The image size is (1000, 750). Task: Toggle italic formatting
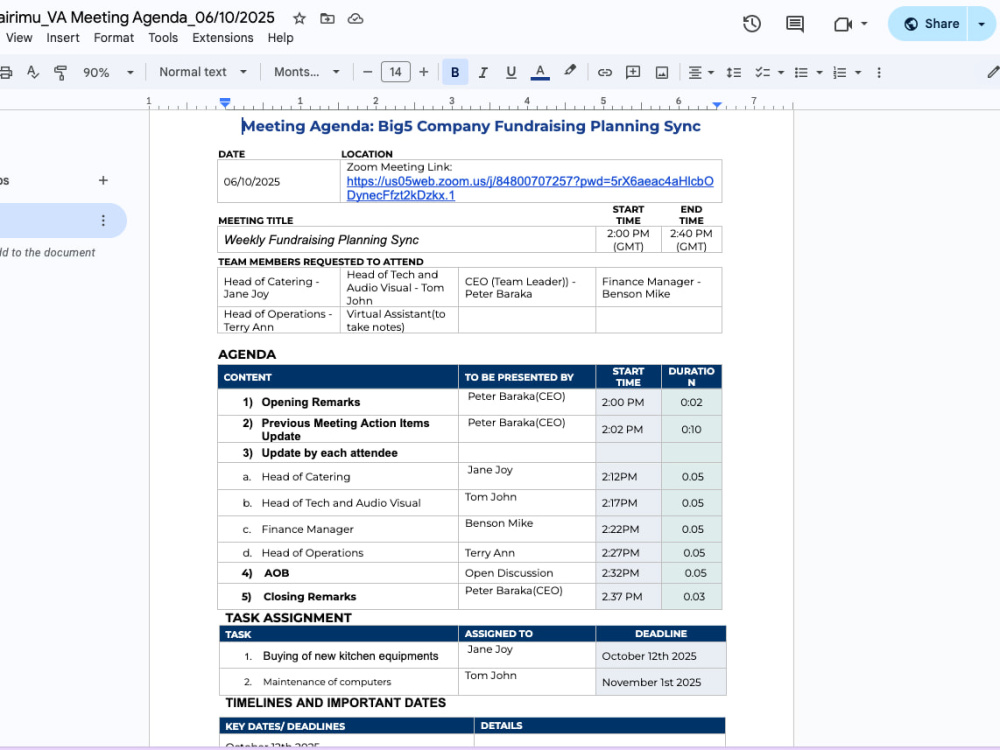click(x=483, y=72)
